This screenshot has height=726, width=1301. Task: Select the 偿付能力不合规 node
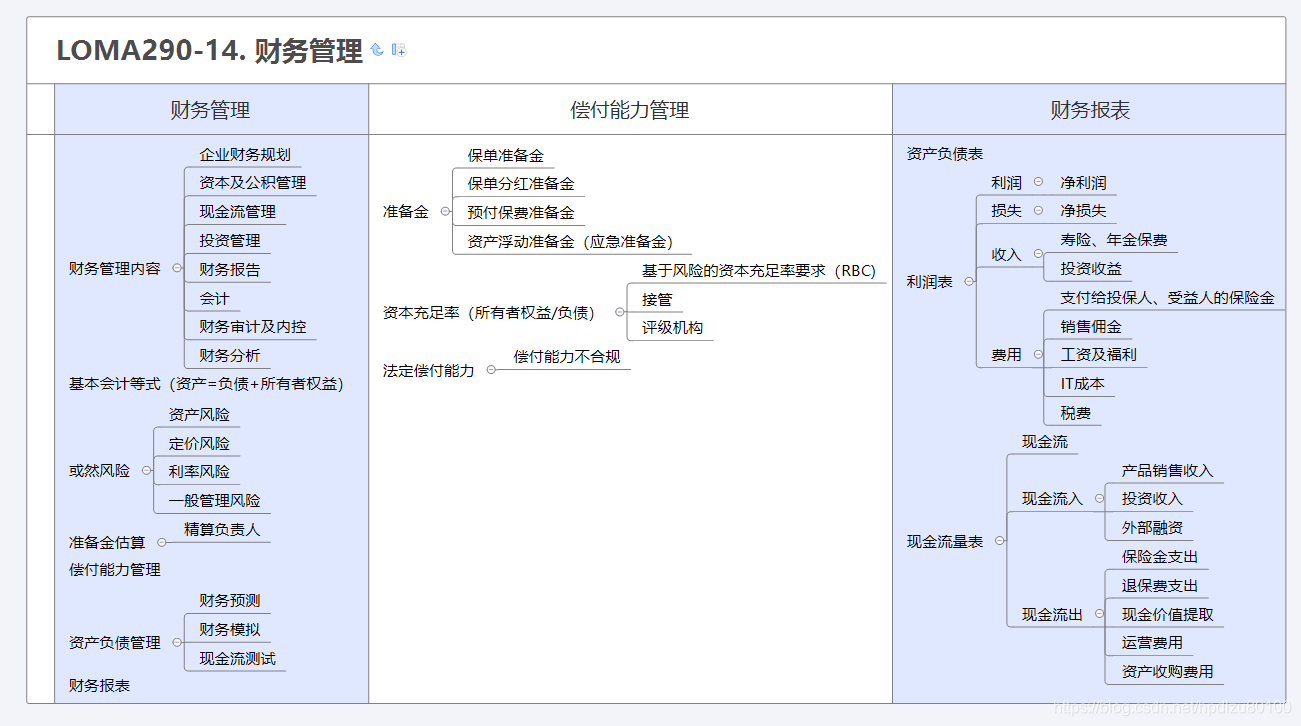coord(567,357)
